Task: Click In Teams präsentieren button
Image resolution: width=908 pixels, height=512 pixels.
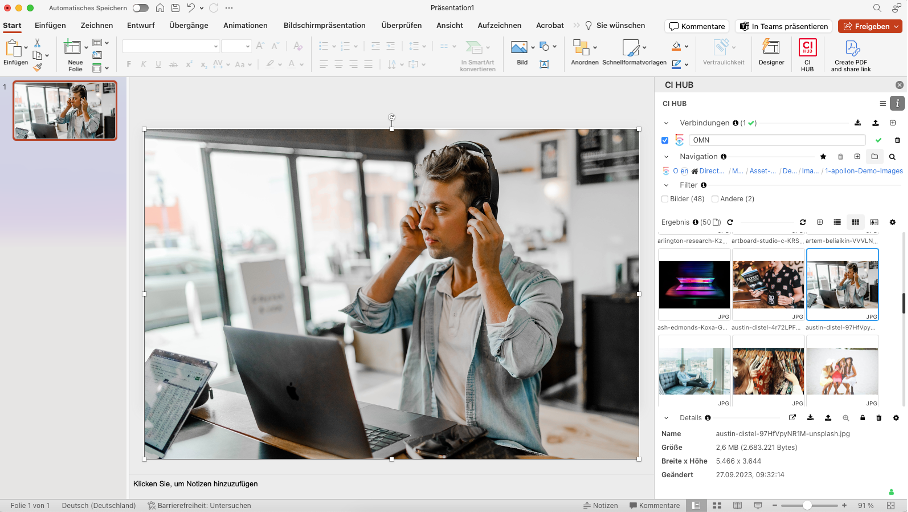Action: (784, 27)
